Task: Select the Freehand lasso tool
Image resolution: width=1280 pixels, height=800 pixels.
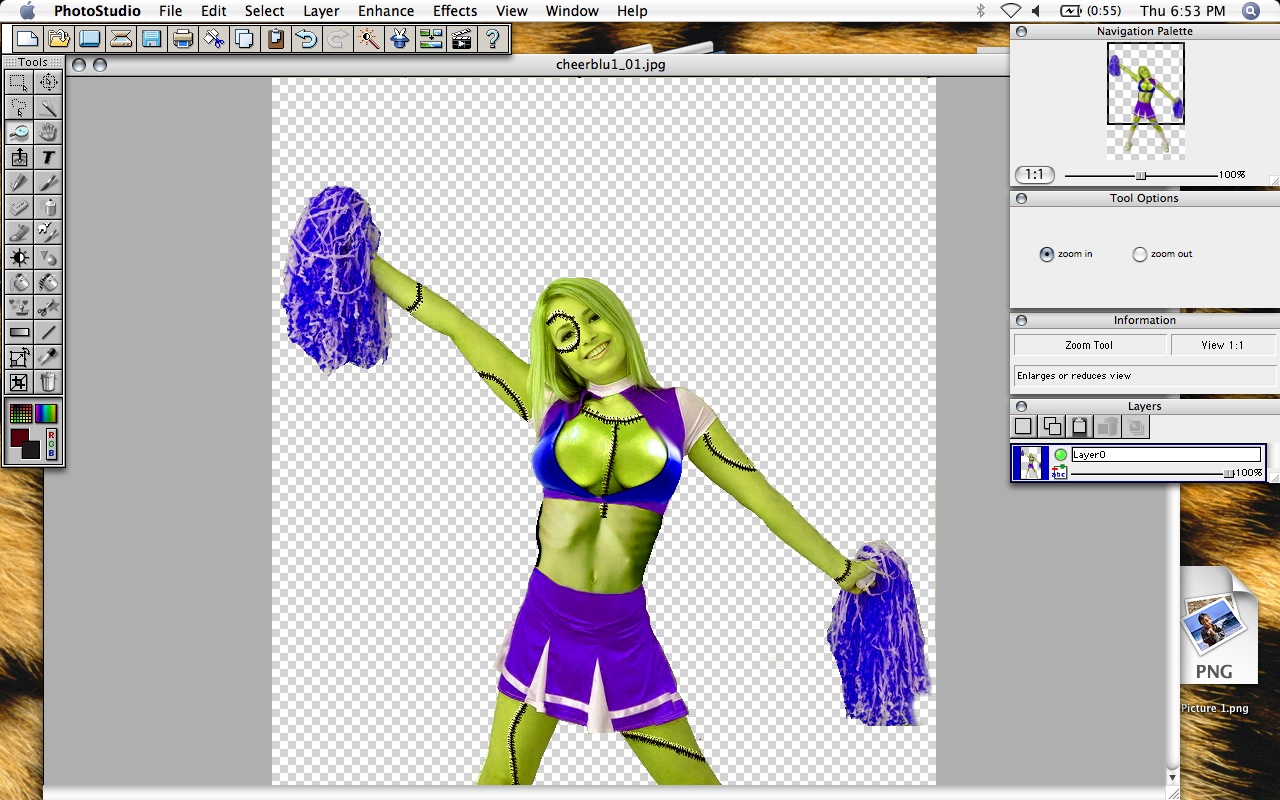Action: [19, 107]
